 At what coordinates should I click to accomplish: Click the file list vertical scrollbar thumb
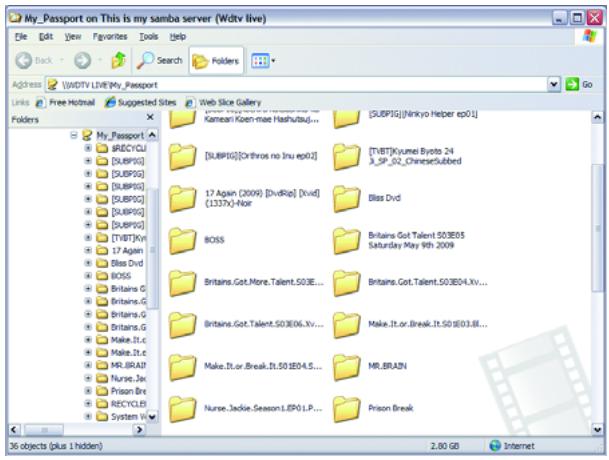pyautogui.click(x=597, y=228)
